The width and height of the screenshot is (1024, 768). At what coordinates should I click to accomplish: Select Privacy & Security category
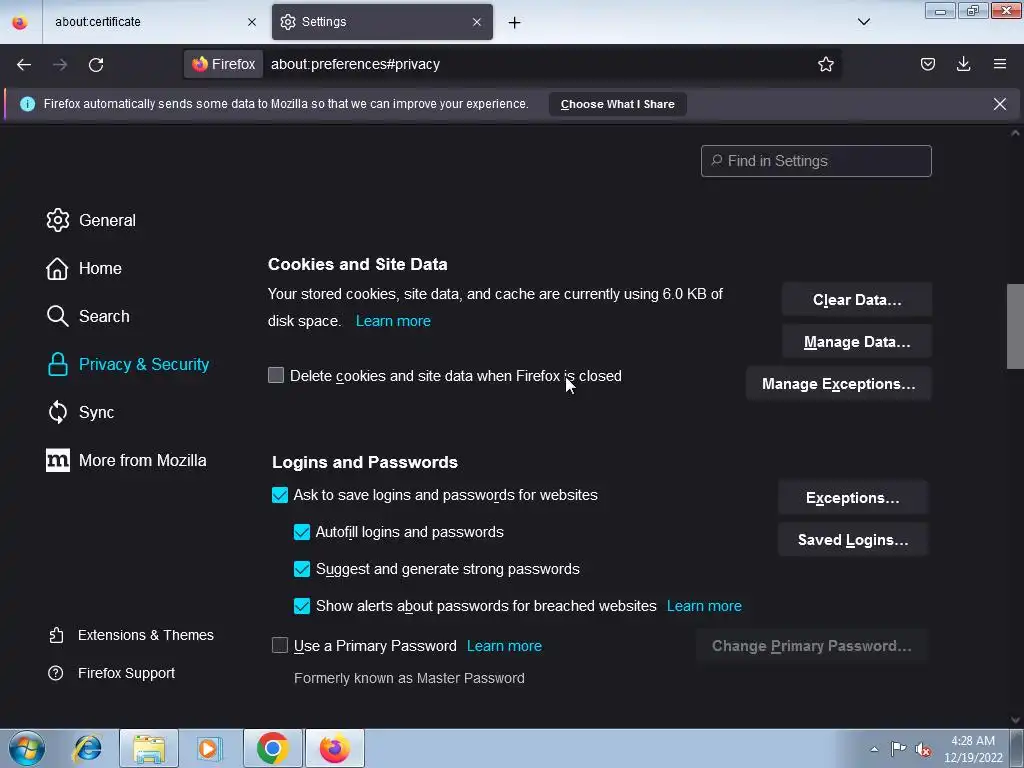pos(127,364)
